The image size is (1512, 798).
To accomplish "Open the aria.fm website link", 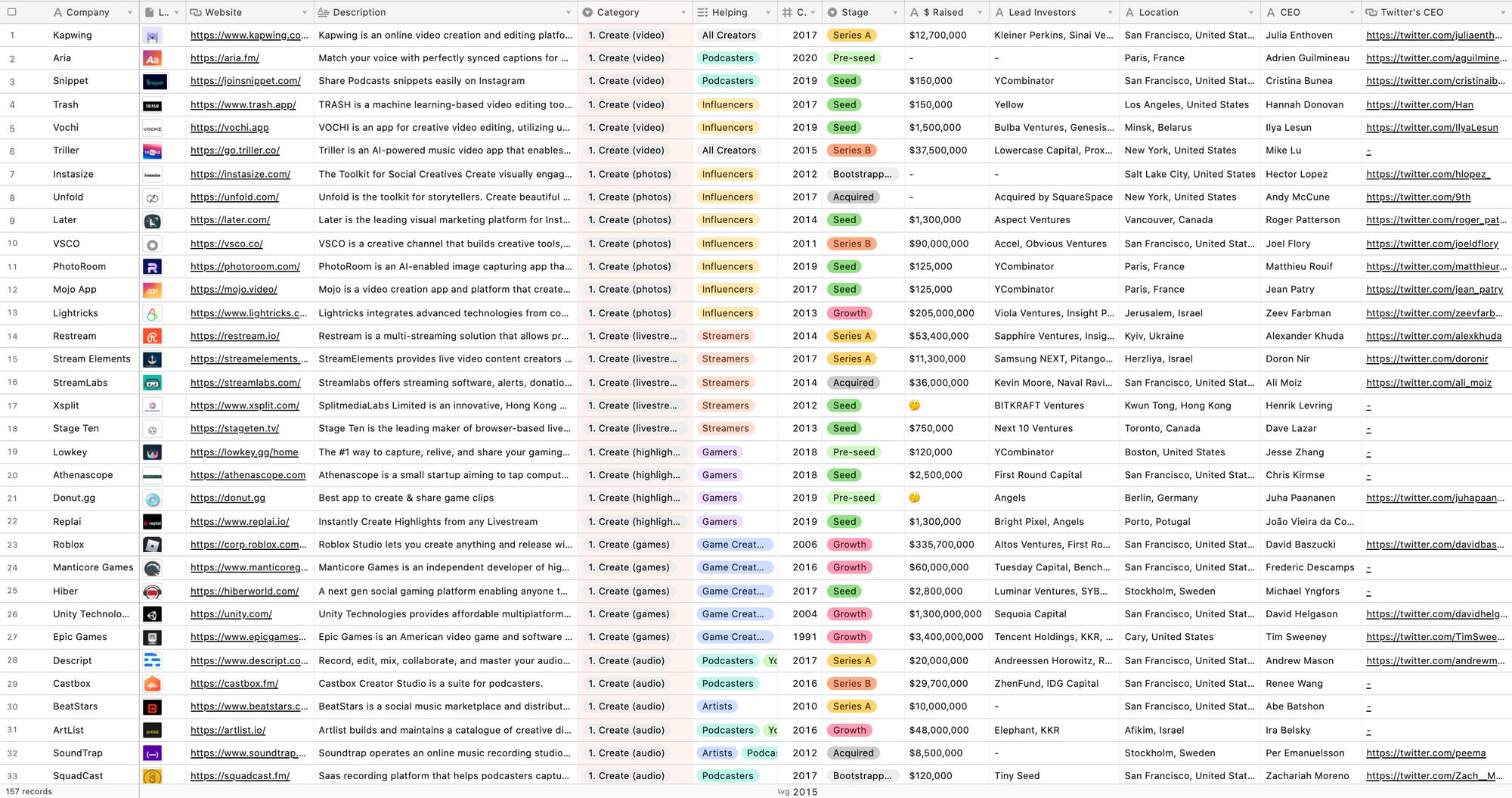I will pos(225,58).
